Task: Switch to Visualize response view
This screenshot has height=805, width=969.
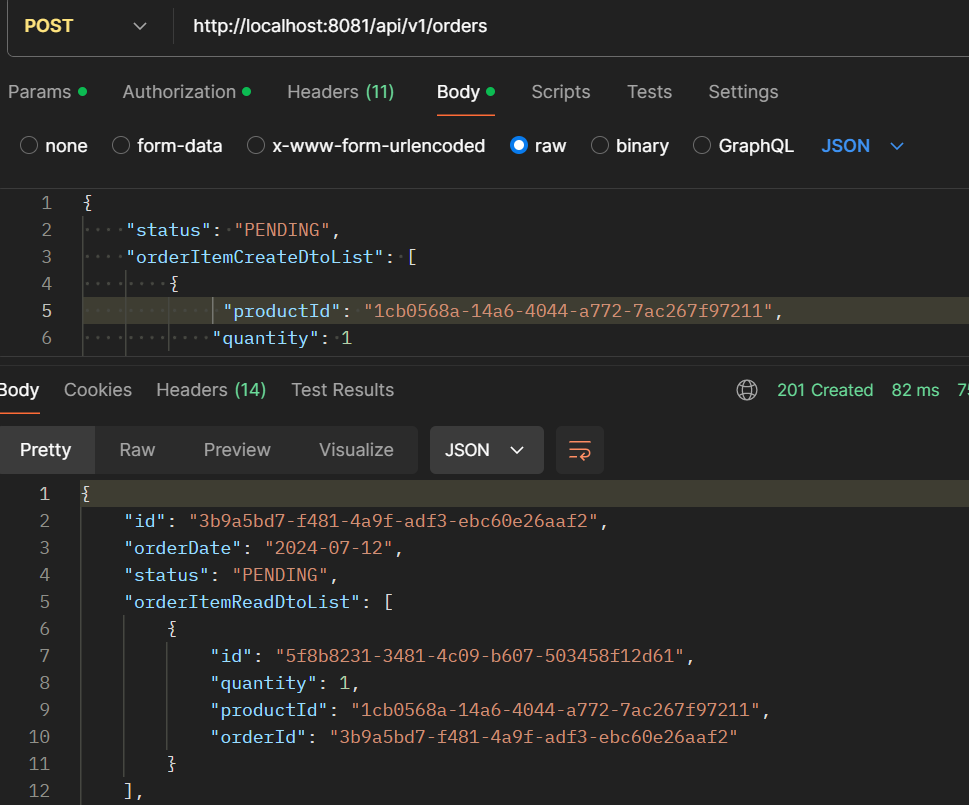Action: tap(356, 450)
